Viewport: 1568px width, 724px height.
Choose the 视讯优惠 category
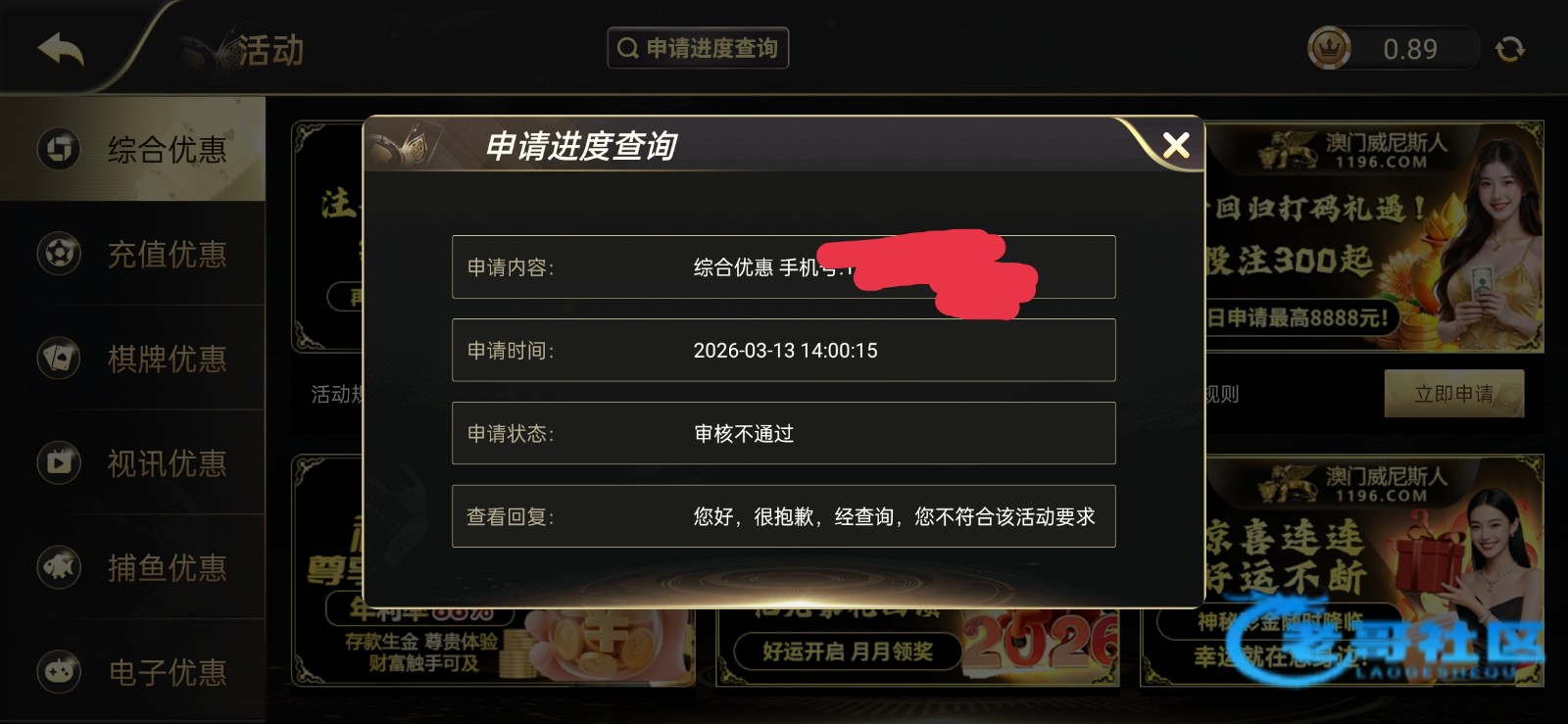coord(132,462)
